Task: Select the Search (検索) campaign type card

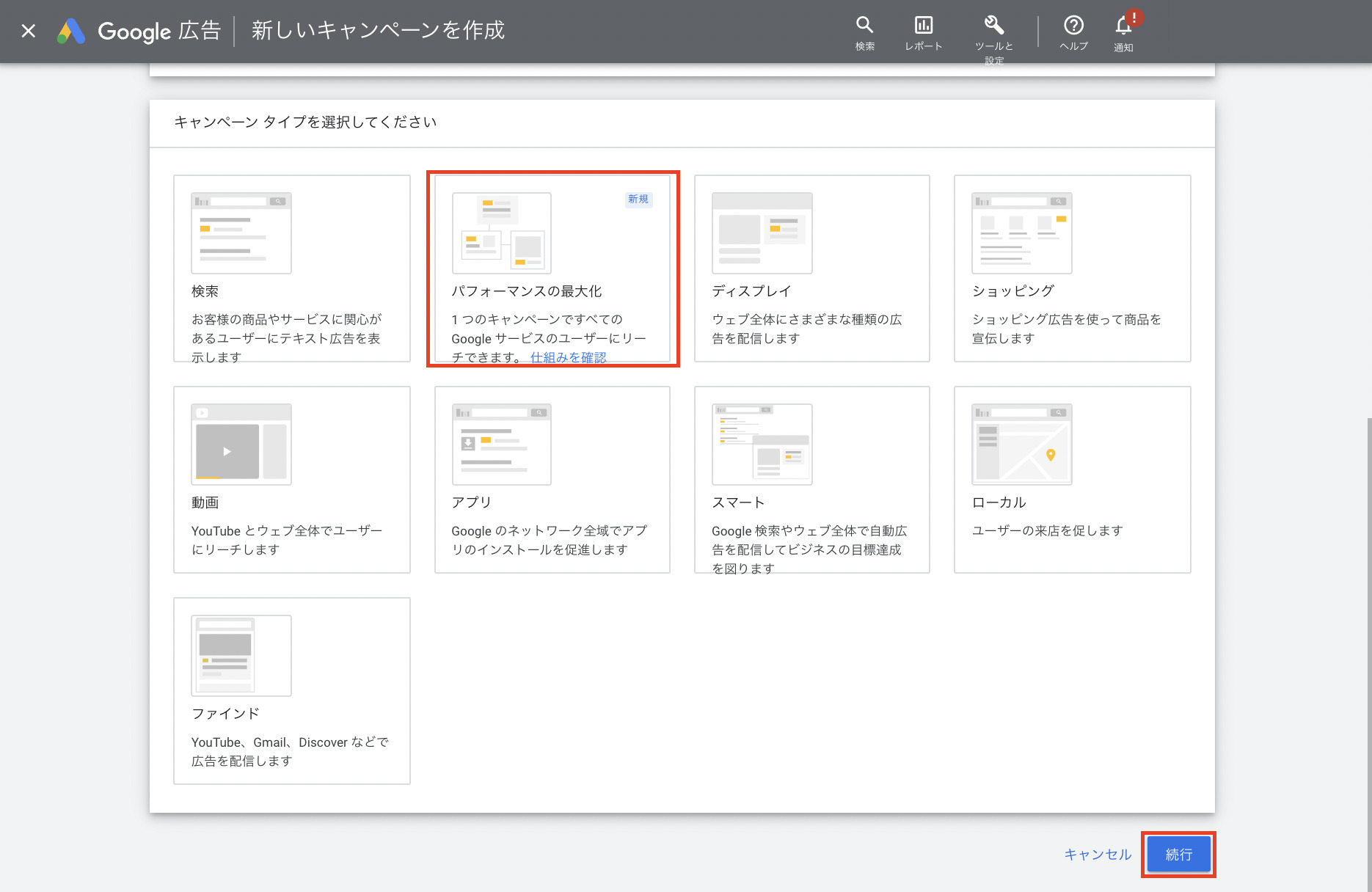Action: pyautogui.click(x=291, y=268)
